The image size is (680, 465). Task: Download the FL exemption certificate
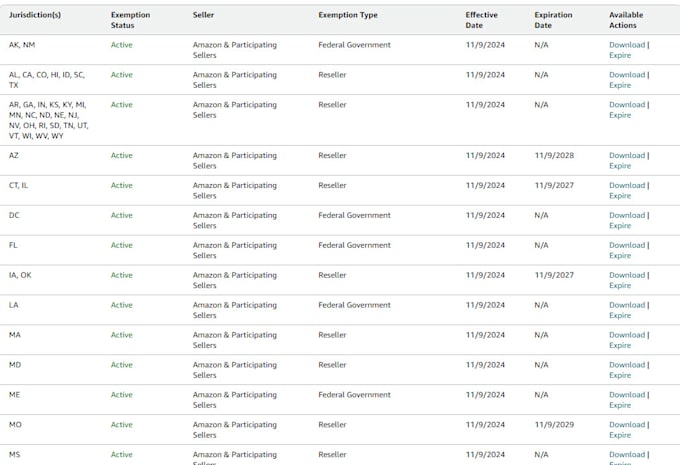click(627, 245)
